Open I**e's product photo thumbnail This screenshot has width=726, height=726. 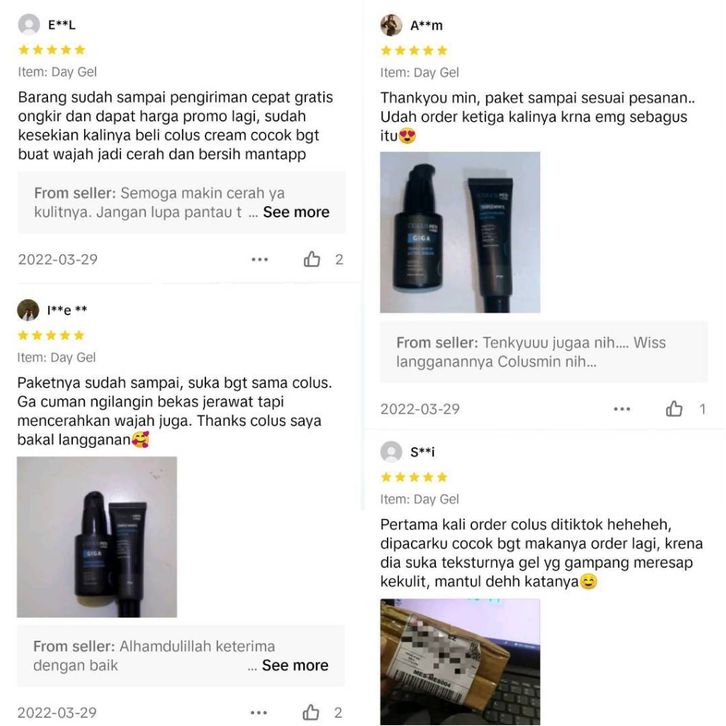tap(97, 537)
